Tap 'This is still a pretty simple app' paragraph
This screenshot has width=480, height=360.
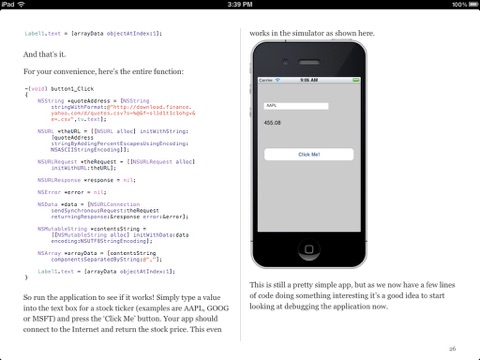pyautogui.click(x=352, y=295)
